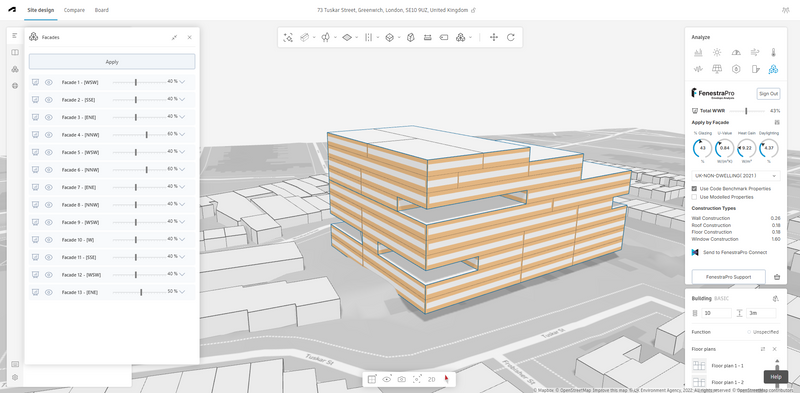
Task: Select the surface layer tool in the toolbar
Action: [347, 37]
